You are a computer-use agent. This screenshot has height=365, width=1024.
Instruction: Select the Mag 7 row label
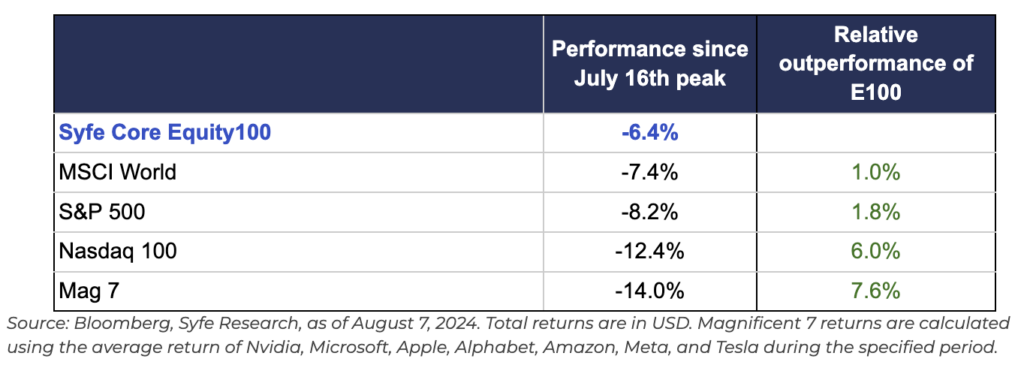click(x=89, y=291)
